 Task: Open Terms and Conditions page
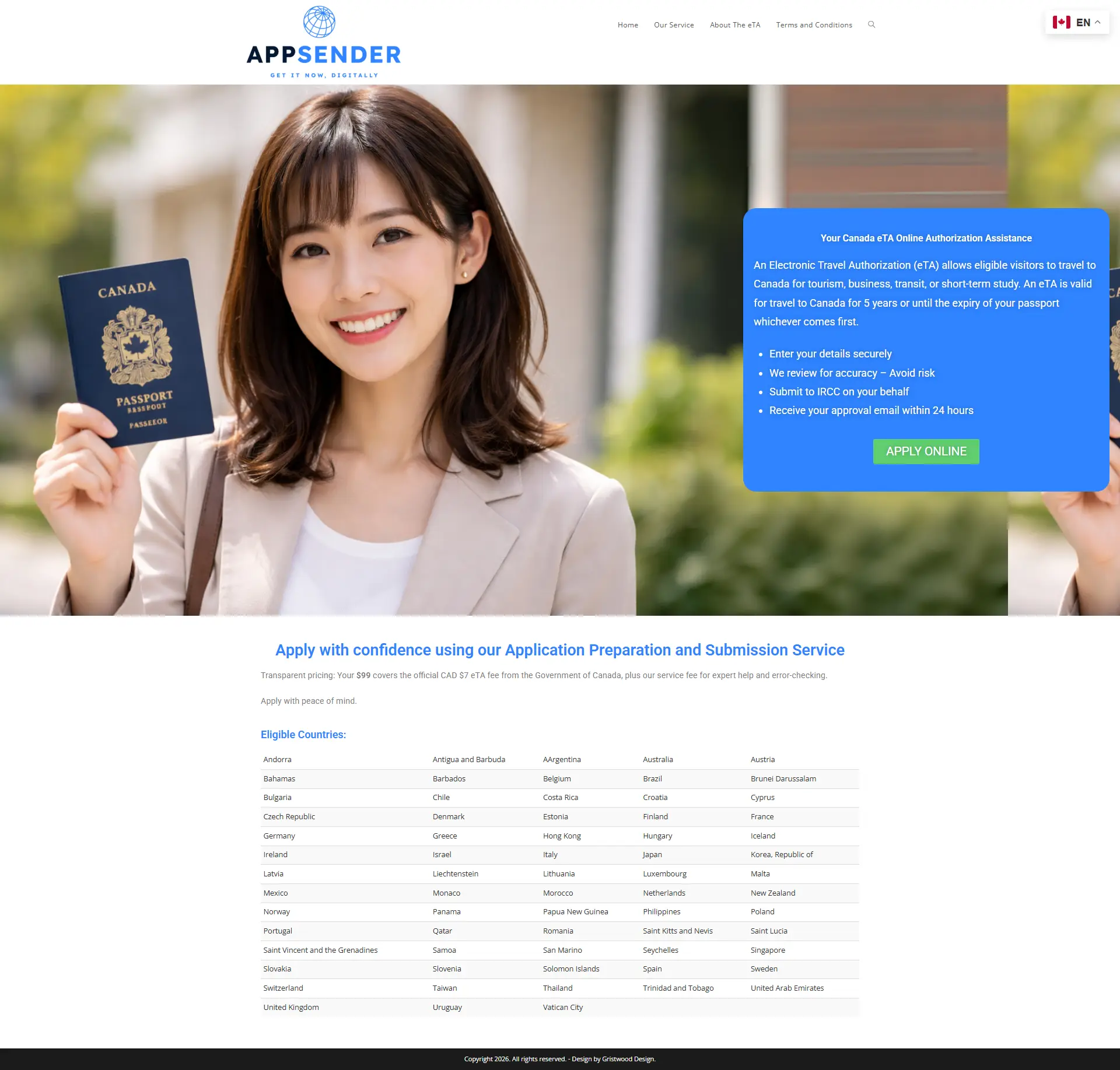pos(814,25)
